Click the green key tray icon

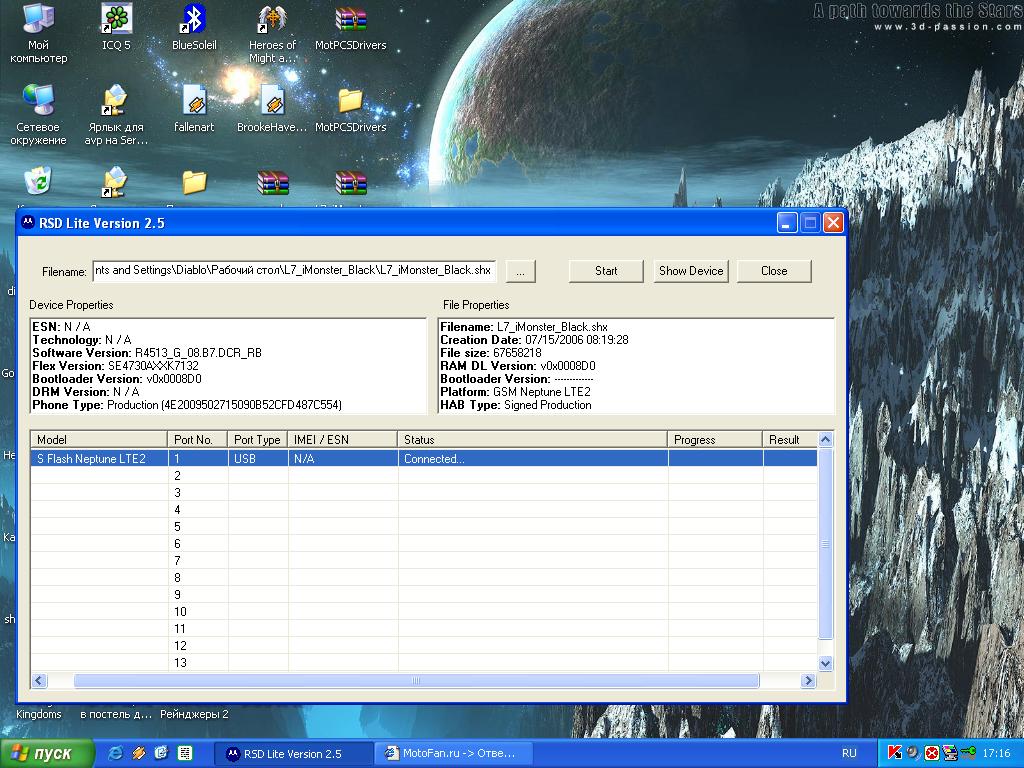968,753
